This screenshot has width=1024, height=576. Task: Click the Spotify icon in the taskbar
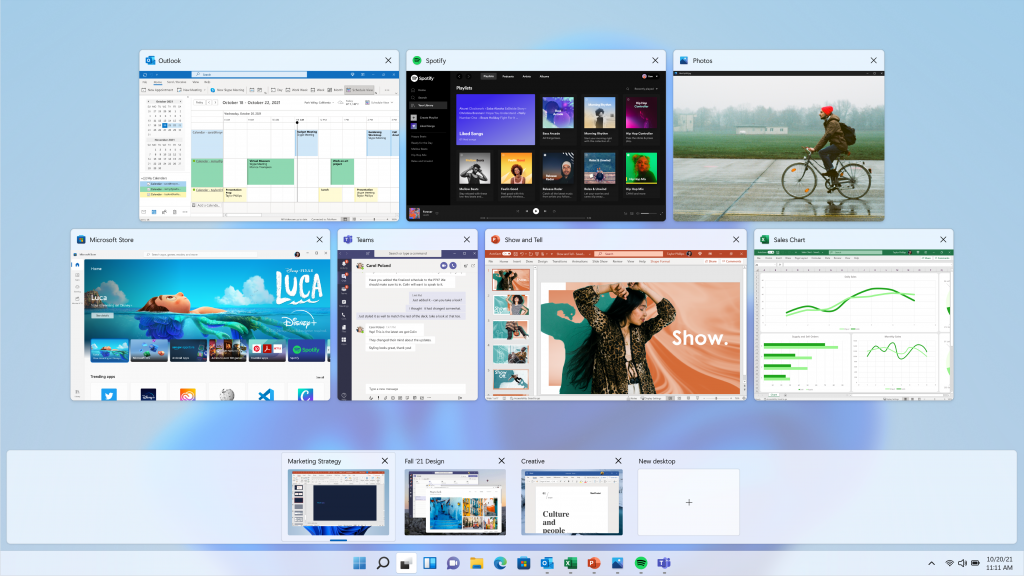(641, 563)
